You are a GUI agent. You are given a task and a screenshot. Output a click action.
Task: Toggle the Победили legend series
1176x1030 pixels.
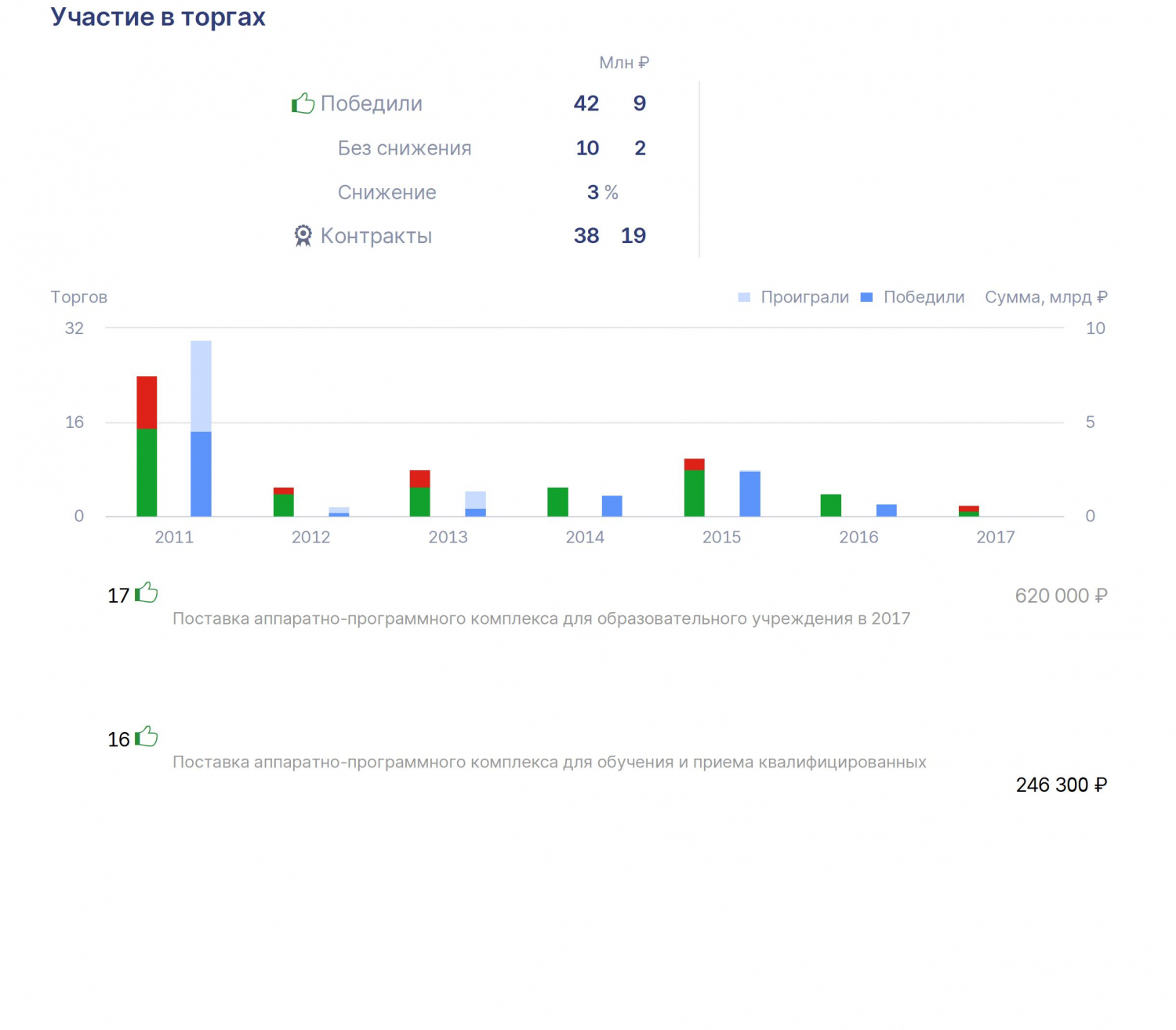913,297
